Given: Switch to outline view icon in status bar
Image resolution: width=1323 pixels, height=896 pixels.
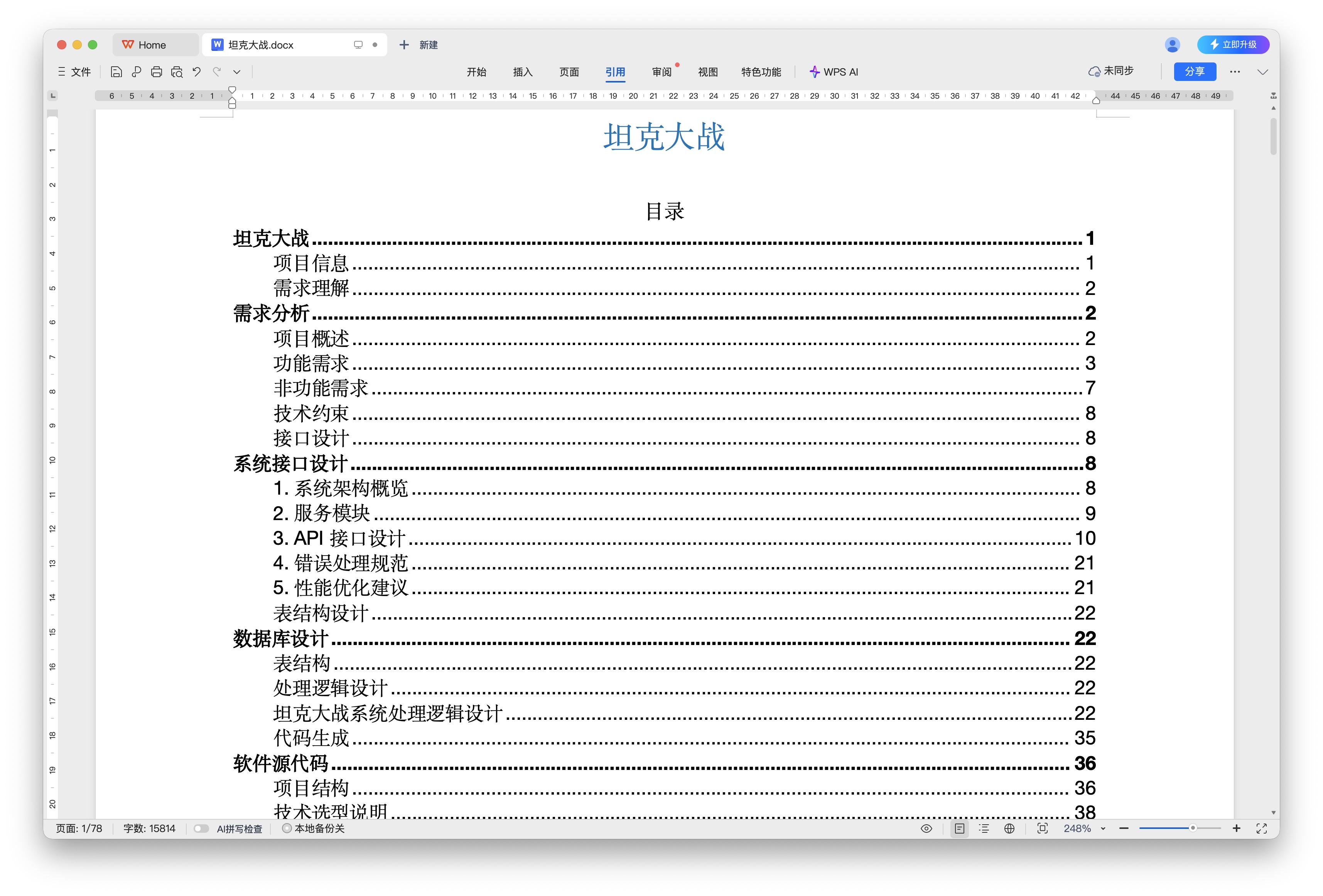Looking at the screenshot, I should coord(984,828).
